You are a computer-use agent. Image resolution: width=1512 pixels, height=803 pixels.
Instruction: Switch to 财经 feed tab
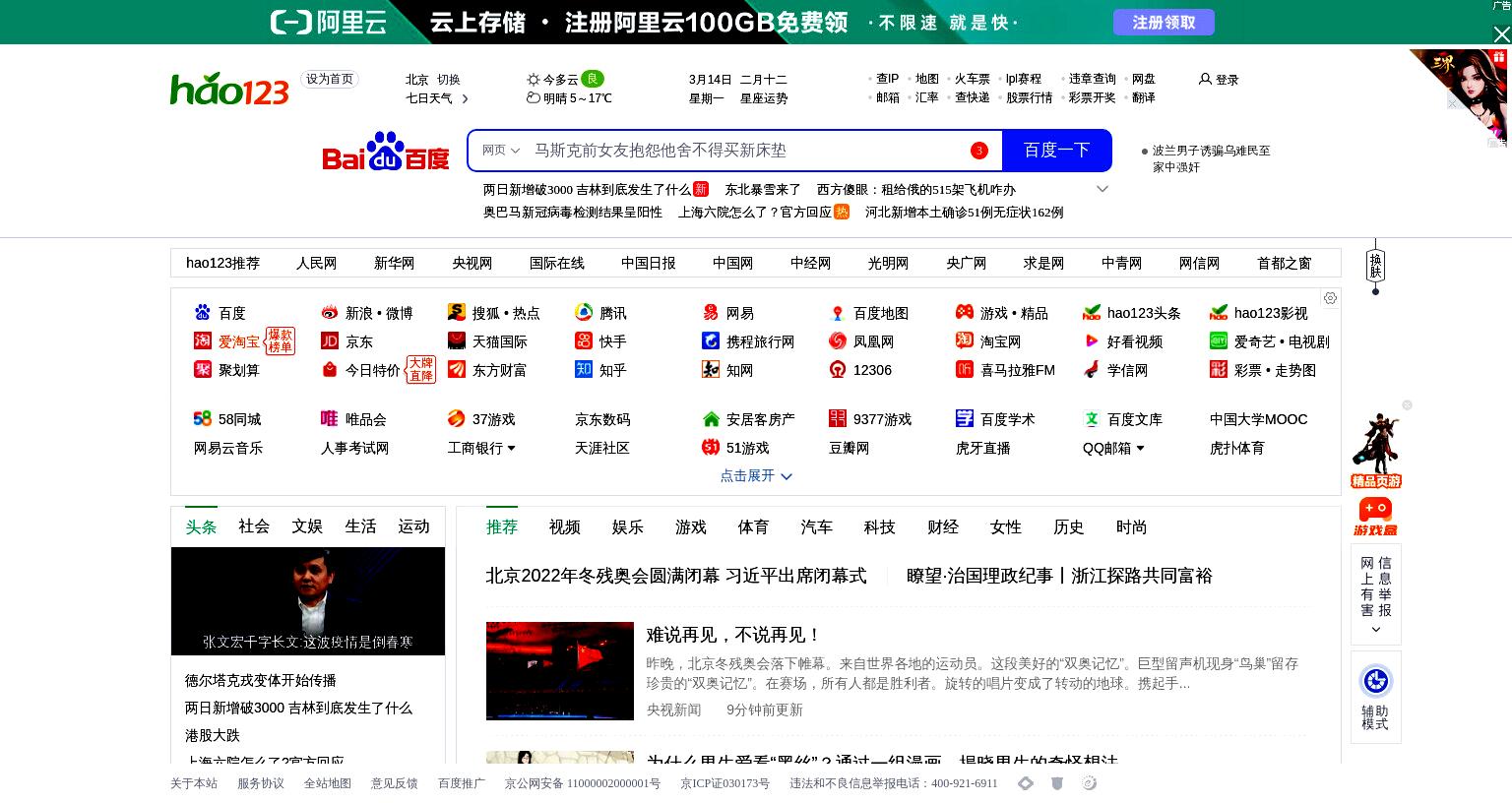point(942,526)
